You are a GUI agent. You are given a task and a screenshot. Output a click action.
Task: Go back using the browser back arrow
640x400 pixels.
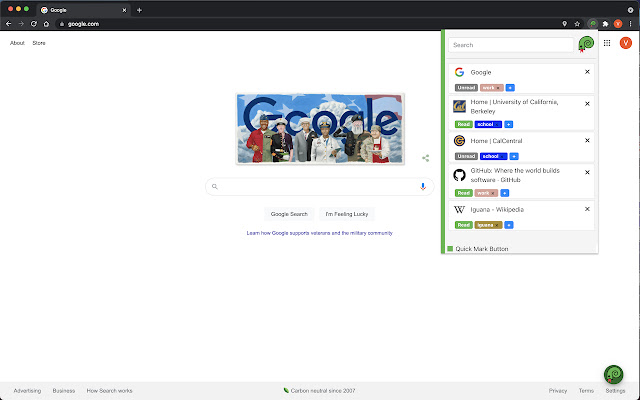click(8, 24)
